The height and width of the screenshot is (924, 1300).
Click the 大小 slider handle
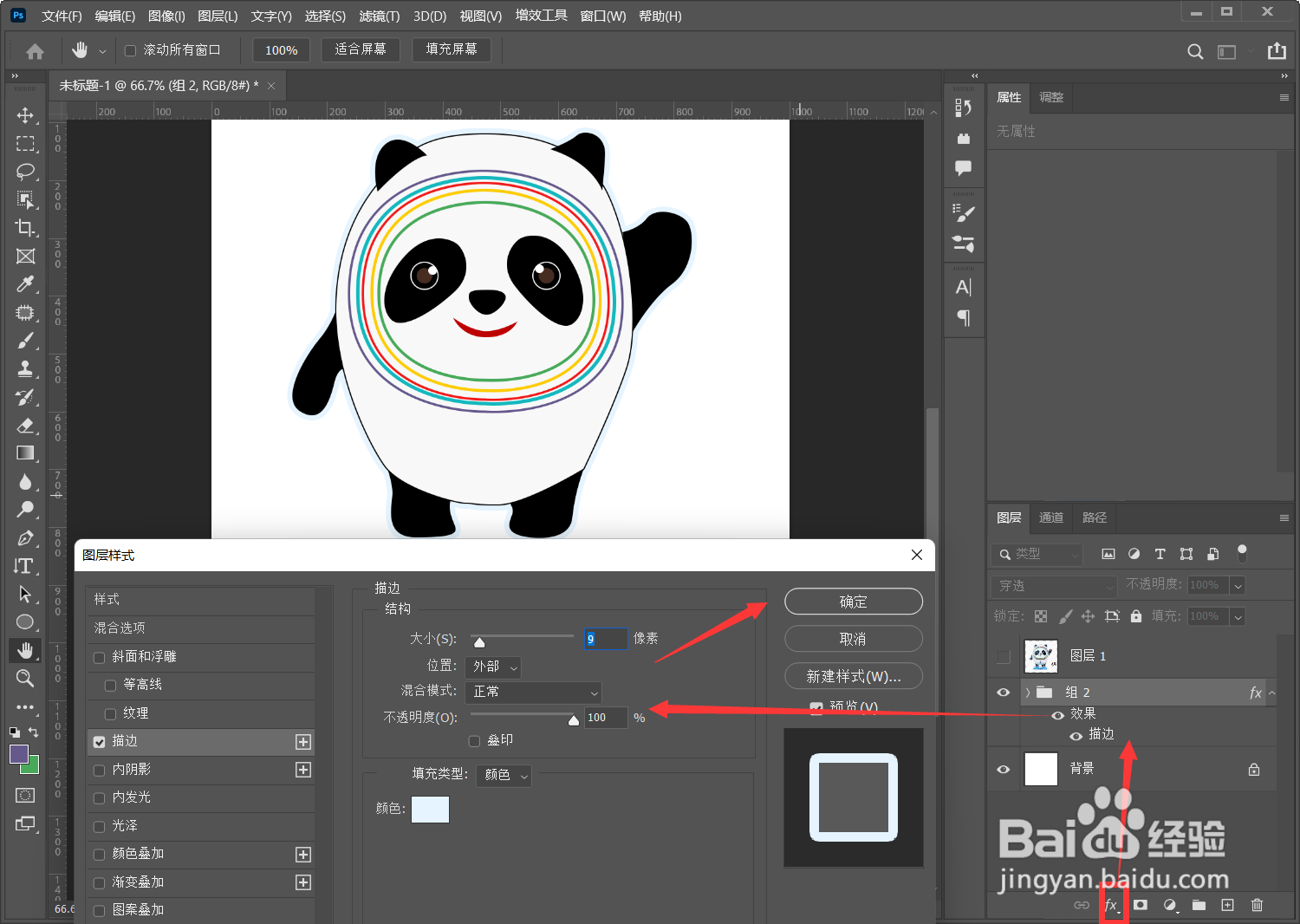tap(479, 641)
